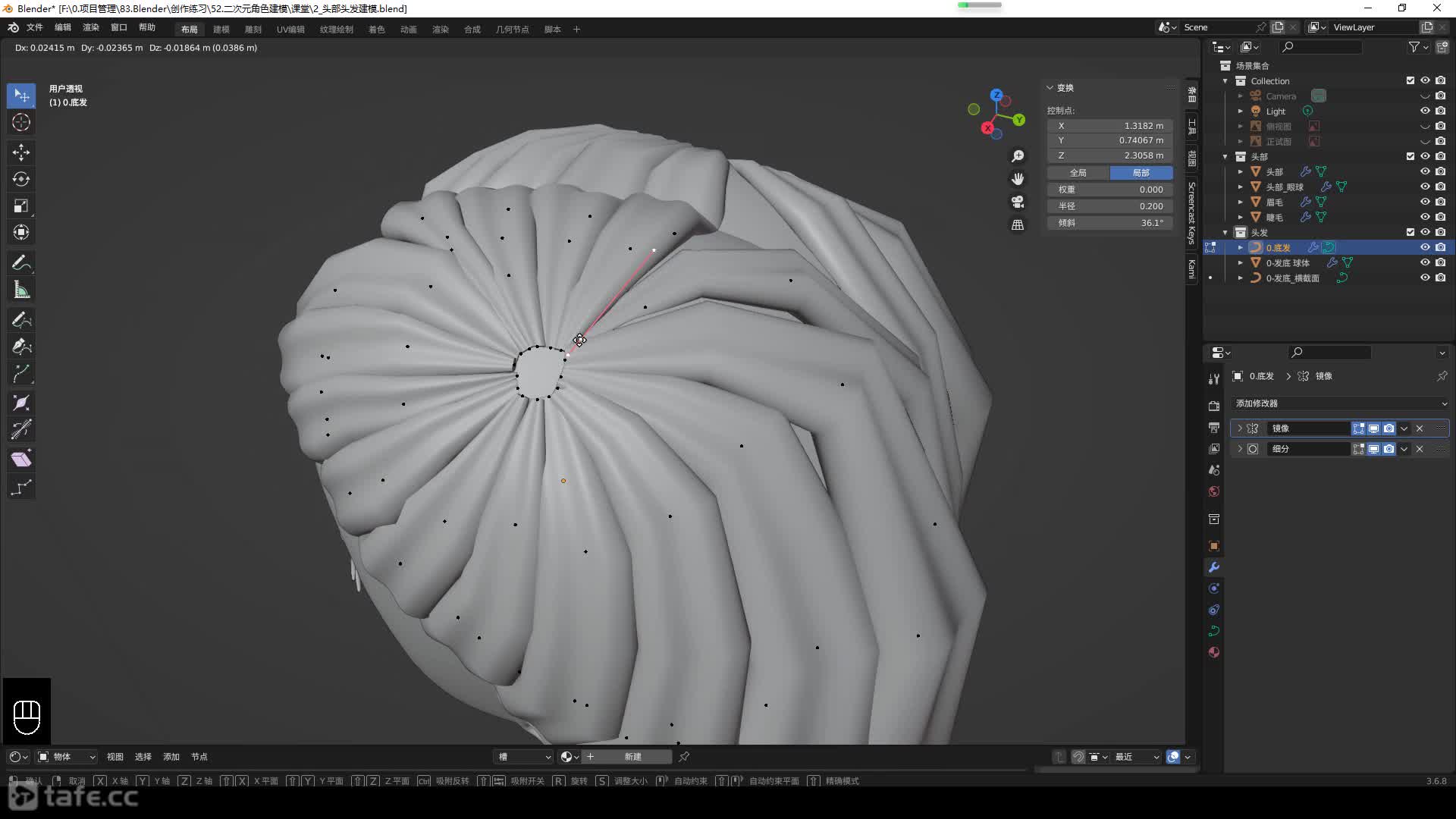Open the Physics properties tab
This screenshot has height=819, width=1456.
(1214, 588)
